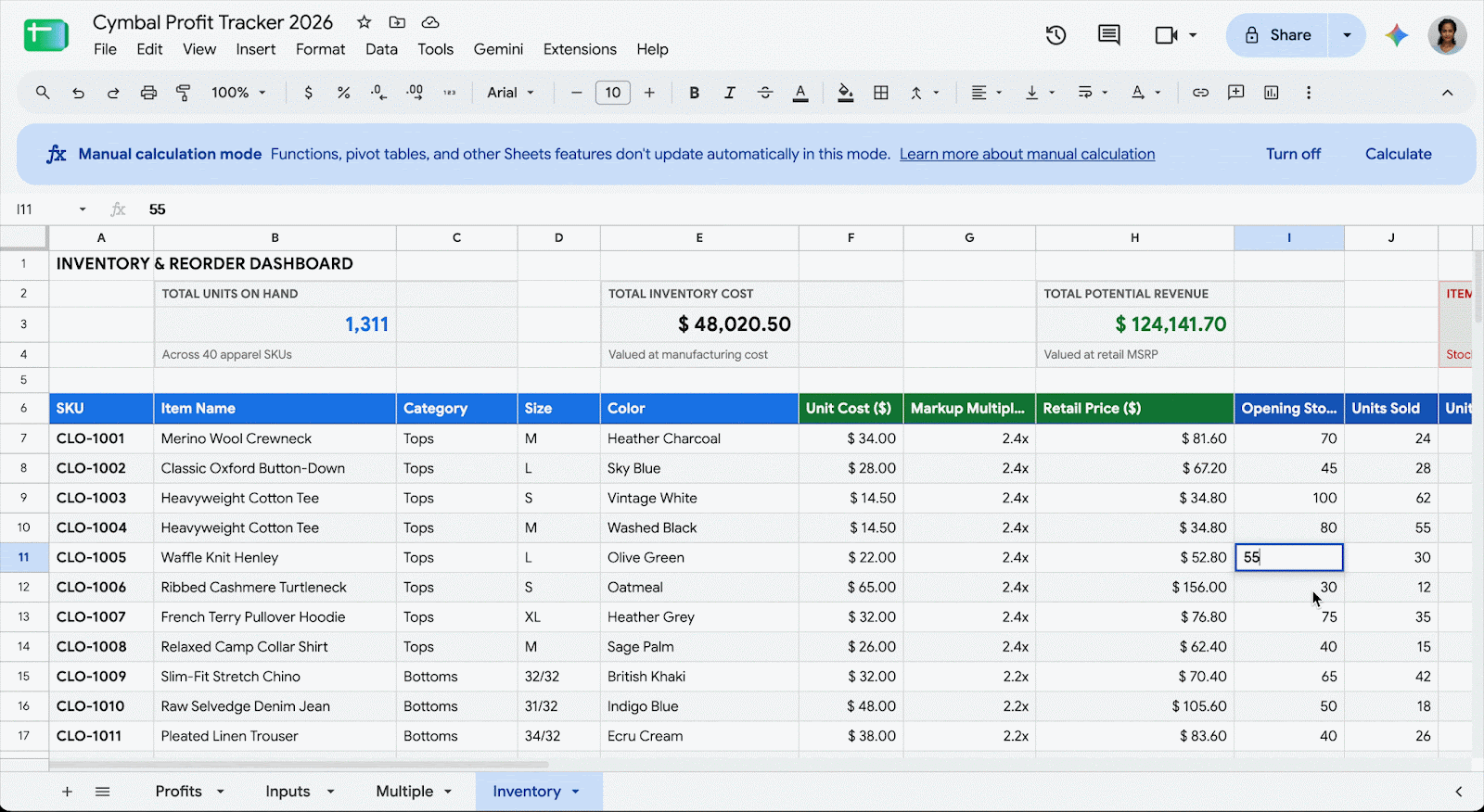Check the cloud save status icon
Image resolution: width=1484 pixels, height=812 pixels.
pyautogui.click(x=430, y=22)
